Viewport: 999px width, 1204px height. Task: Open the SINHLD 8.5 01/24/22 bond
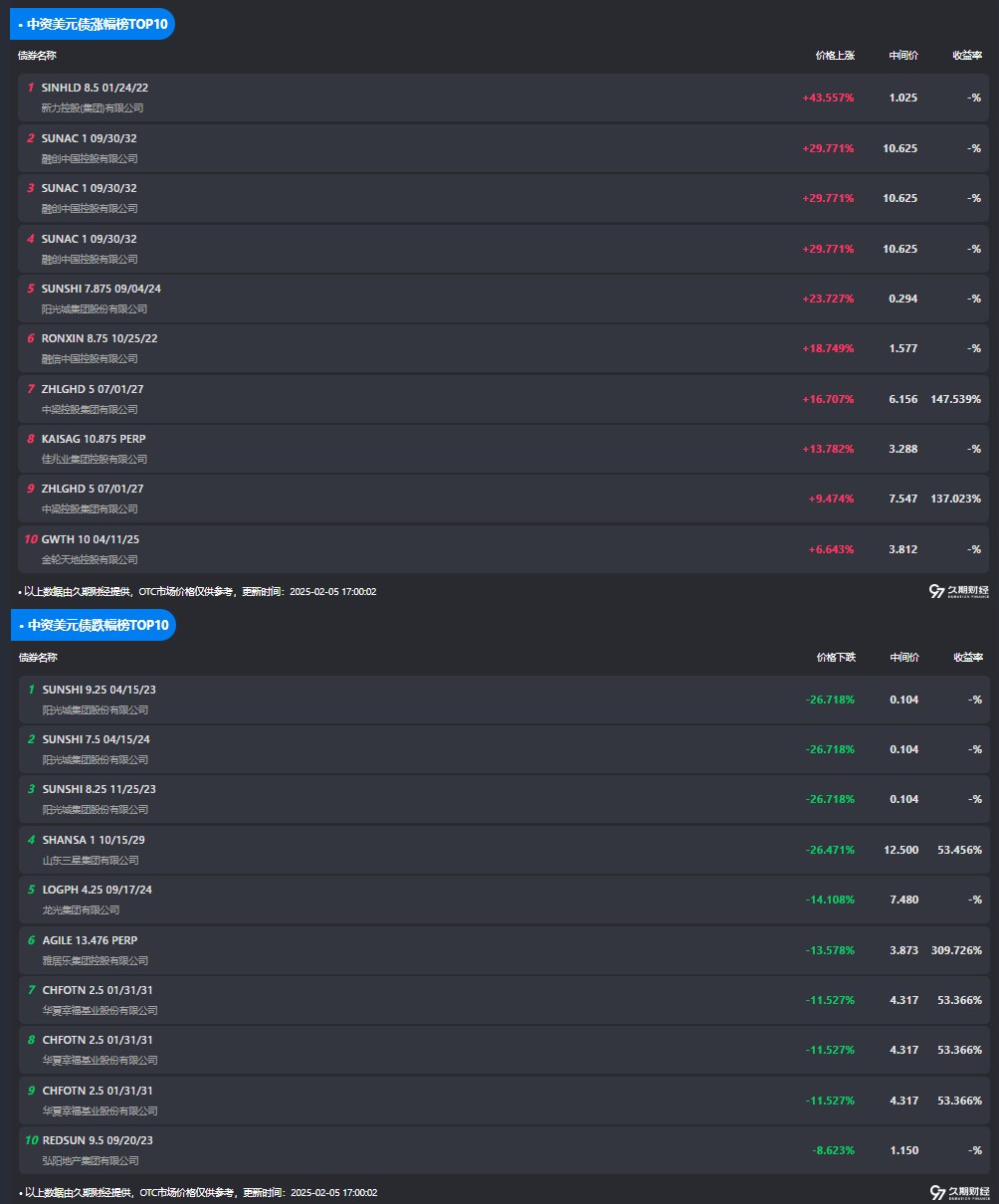tap(95, 88)
